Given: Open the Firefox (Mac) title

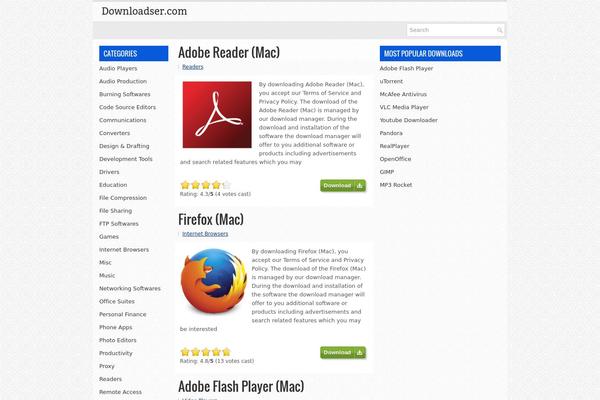Looking at the screenshot, I should click(x=211, y=219).
